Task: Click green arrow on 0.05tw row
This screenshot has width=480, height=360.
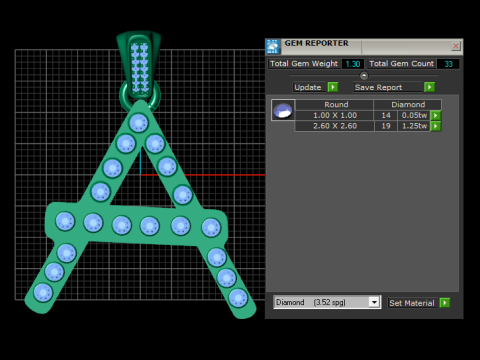Action: click(436, 115)
